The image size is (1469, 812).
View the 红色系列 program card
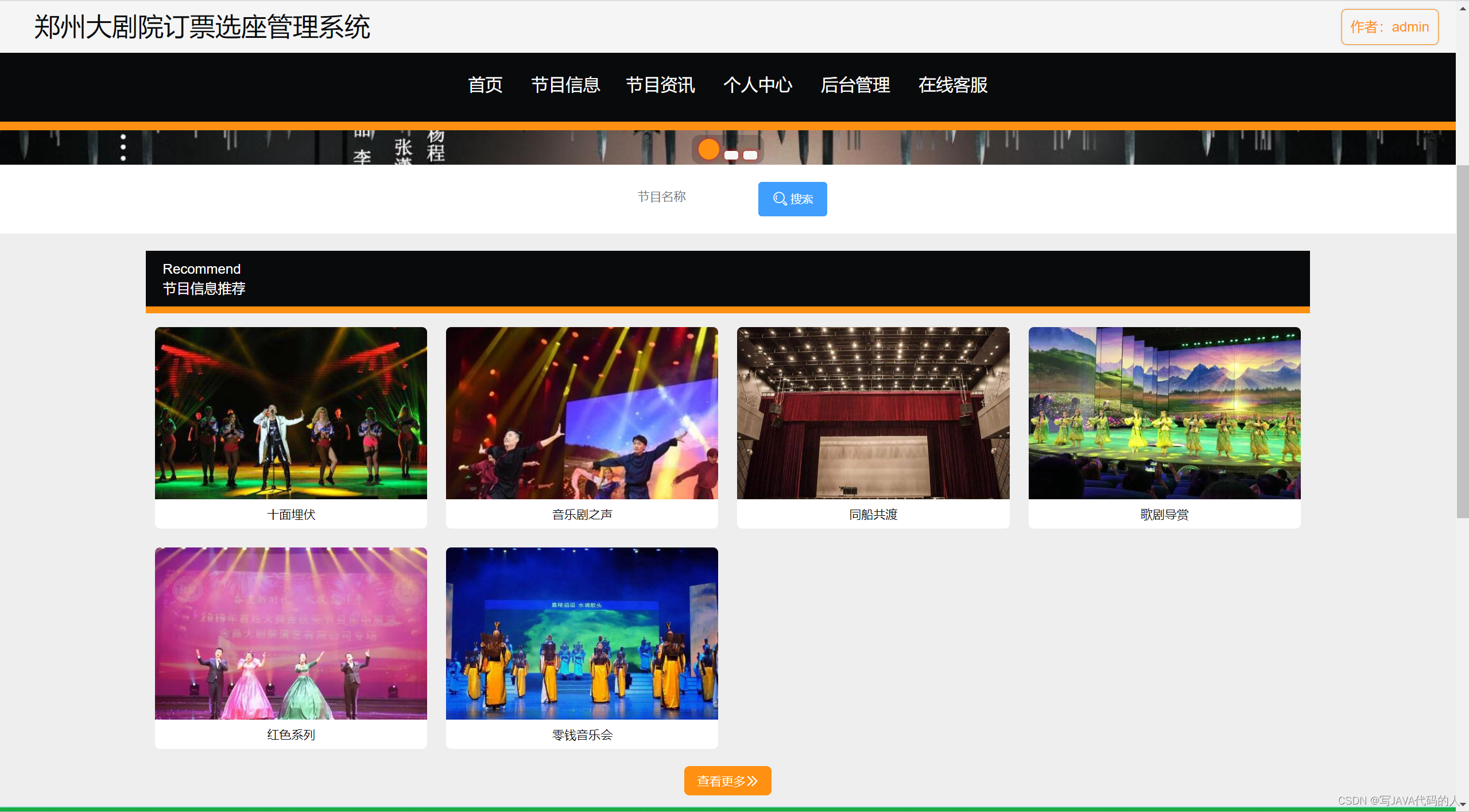(x=290, y=633)
